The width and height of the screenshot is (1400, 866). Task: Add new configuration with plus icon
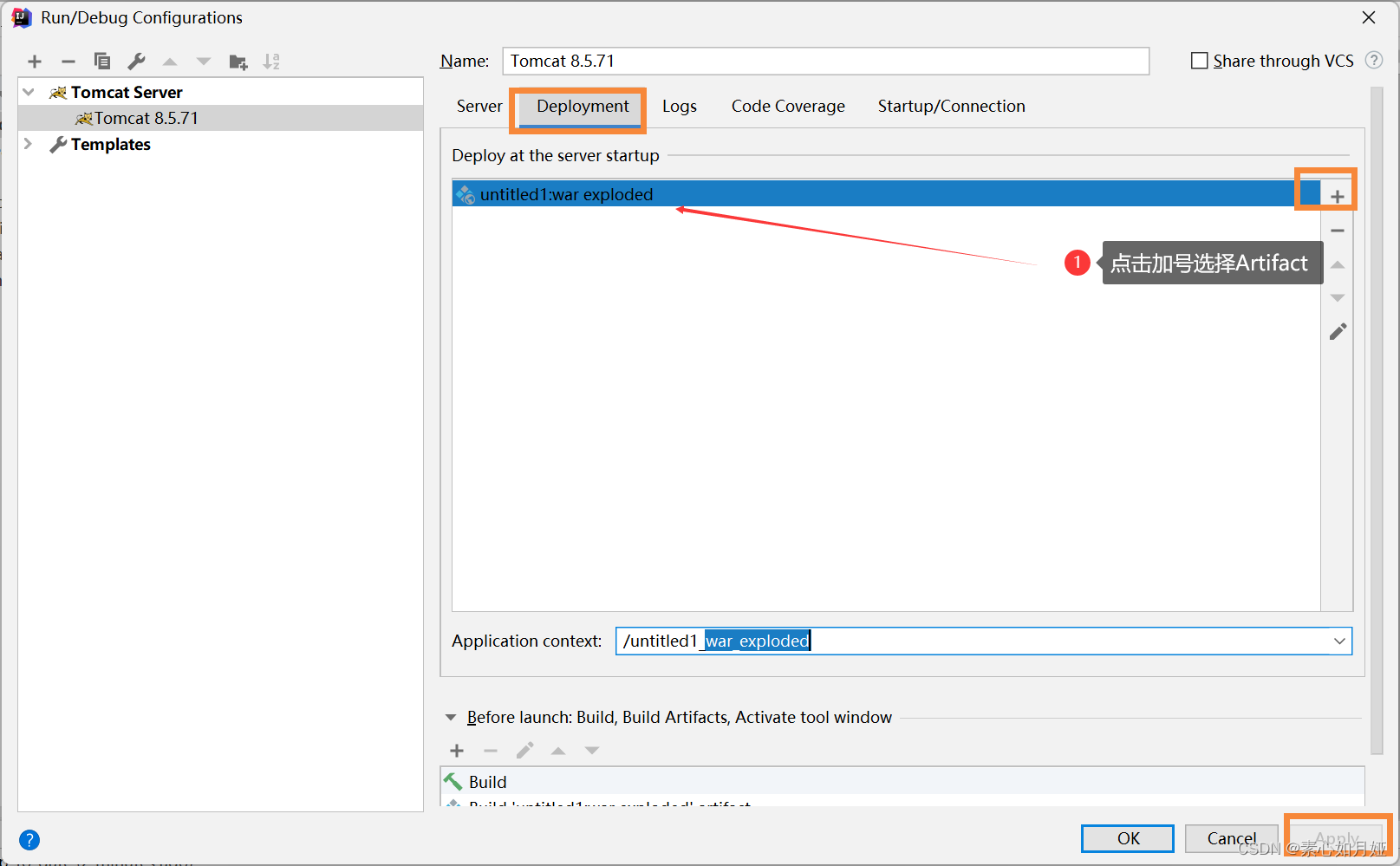35,62
